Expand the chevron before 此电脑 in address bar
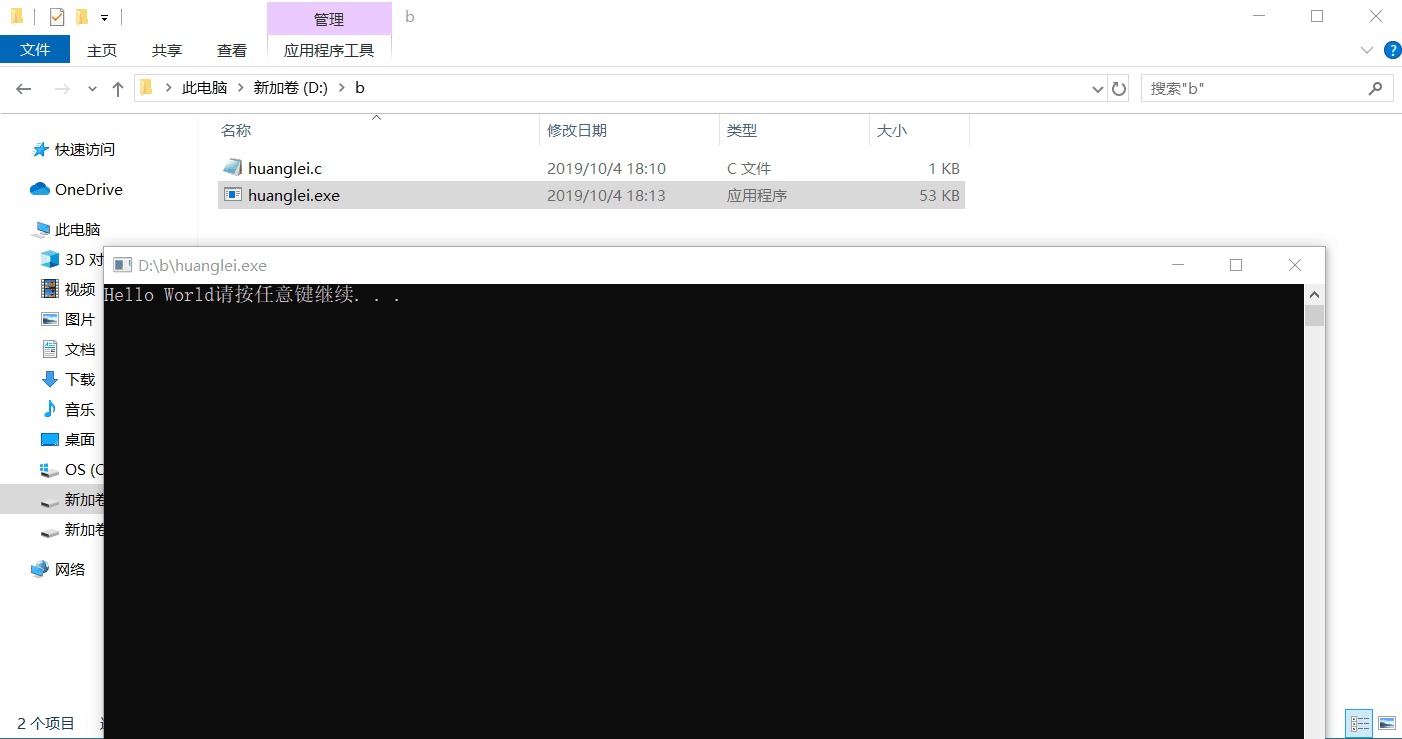1402x739 pixels. point(167,88)
